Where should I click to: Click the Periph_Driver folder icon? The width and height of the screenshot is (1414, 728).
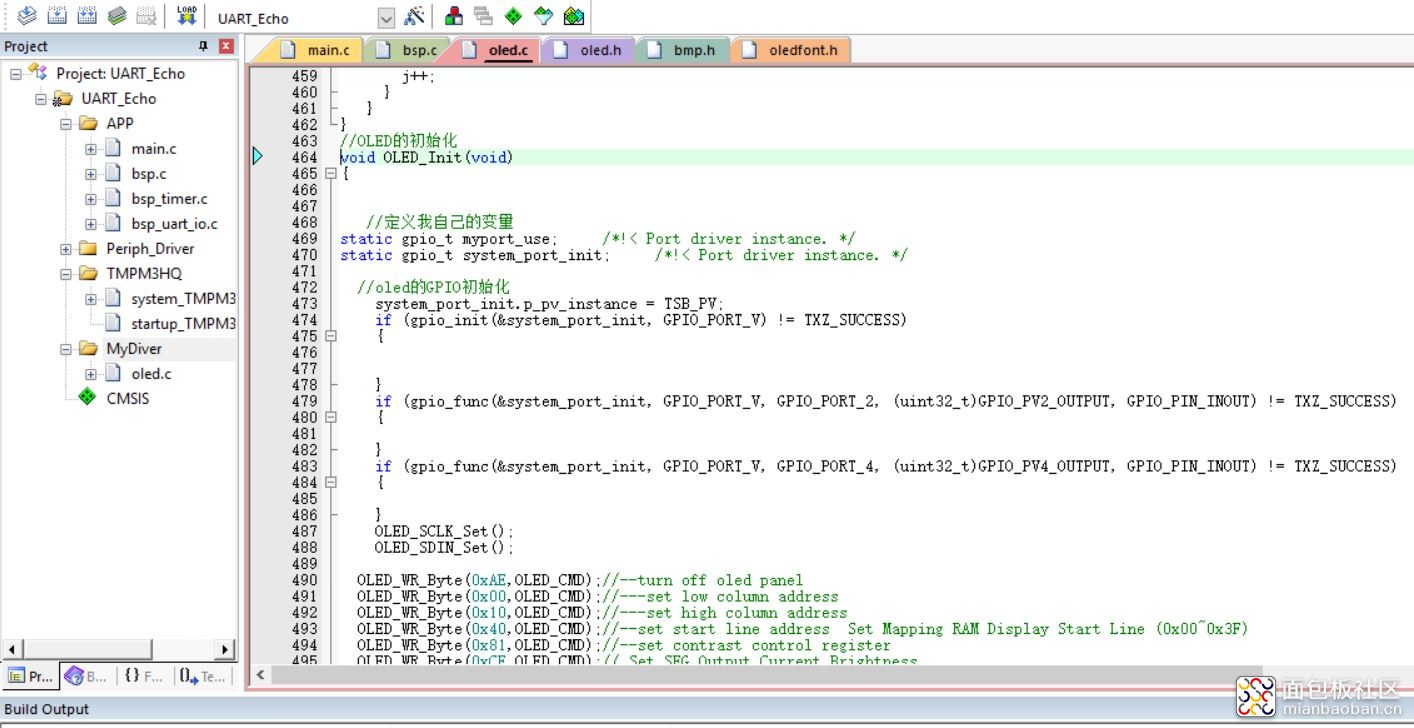click(88, 248)
